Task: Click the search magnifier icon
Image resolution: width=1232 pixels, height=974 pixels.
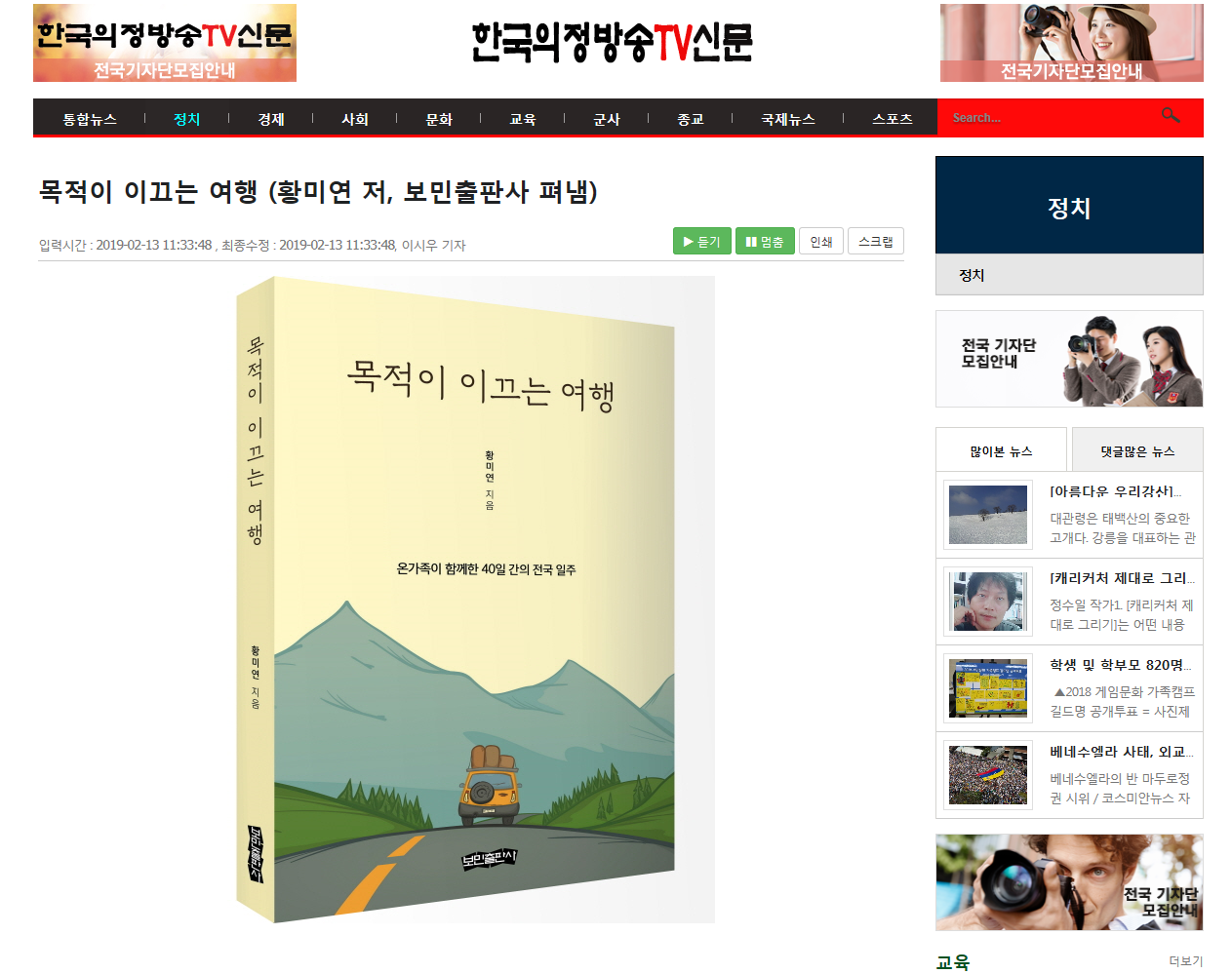Action: pos(1171,116)
